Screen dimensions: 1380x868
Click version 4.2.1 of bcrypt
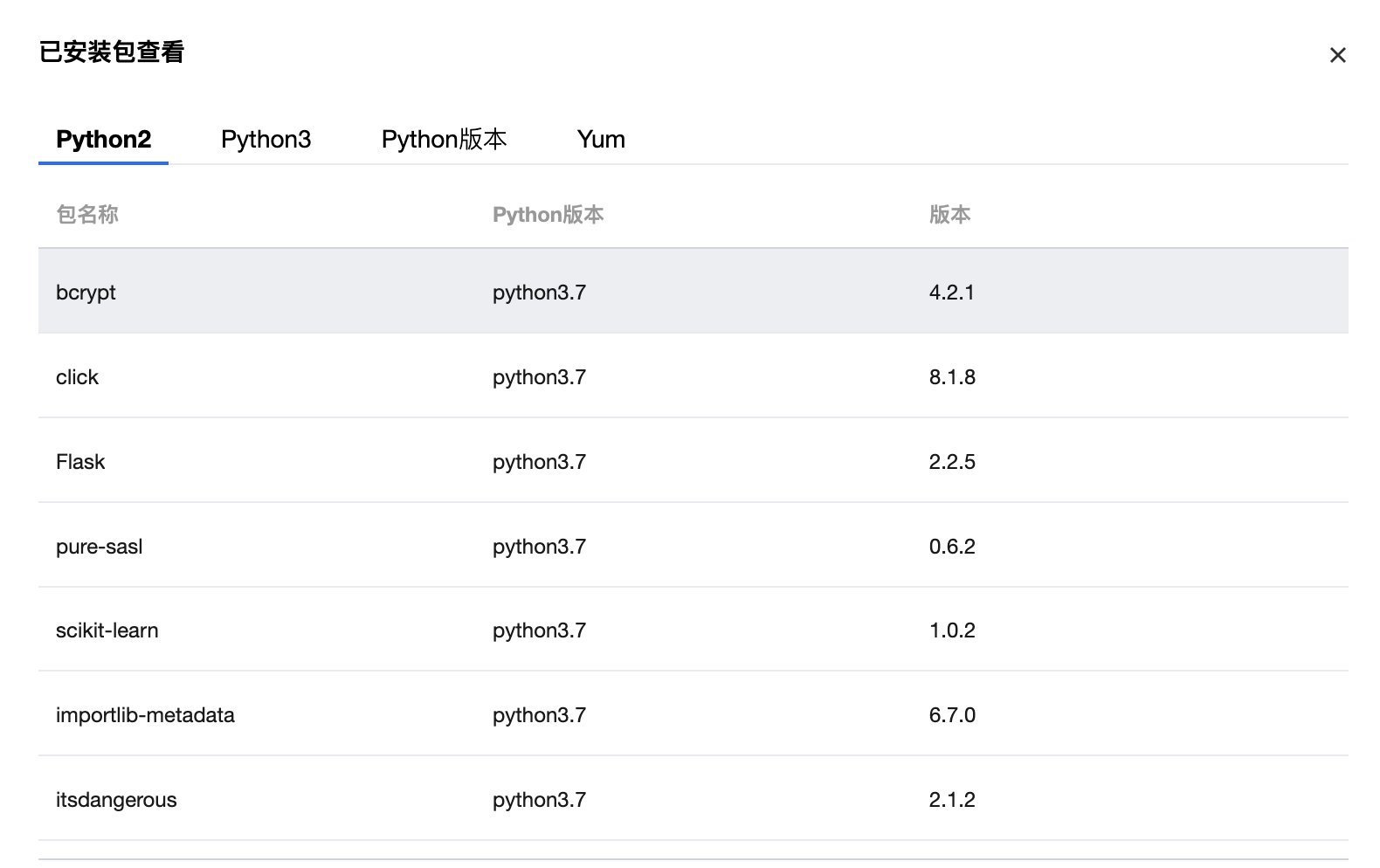tap(951, 293)
